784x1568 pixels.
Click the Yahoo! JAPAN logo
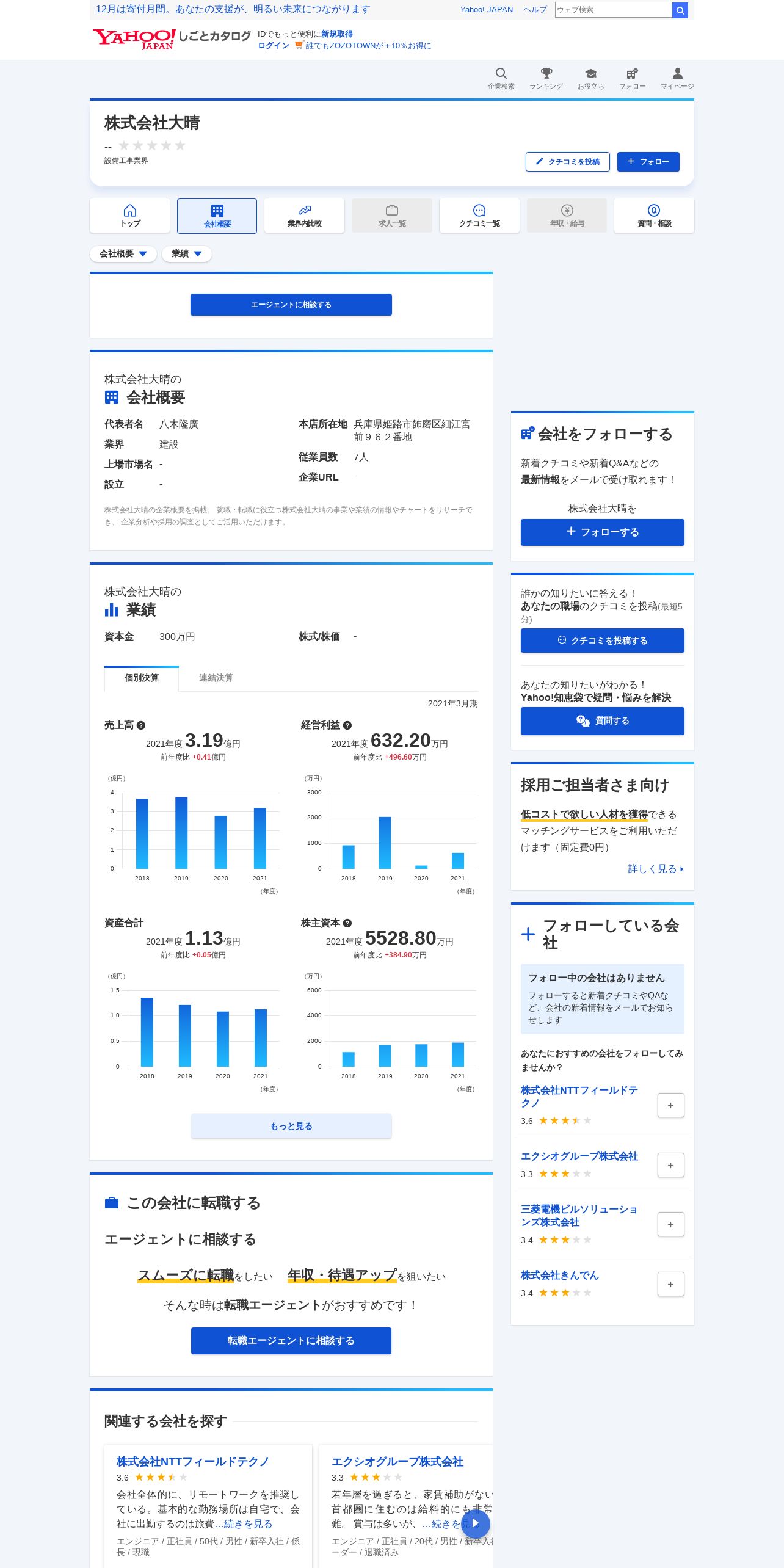click(134, 39)
